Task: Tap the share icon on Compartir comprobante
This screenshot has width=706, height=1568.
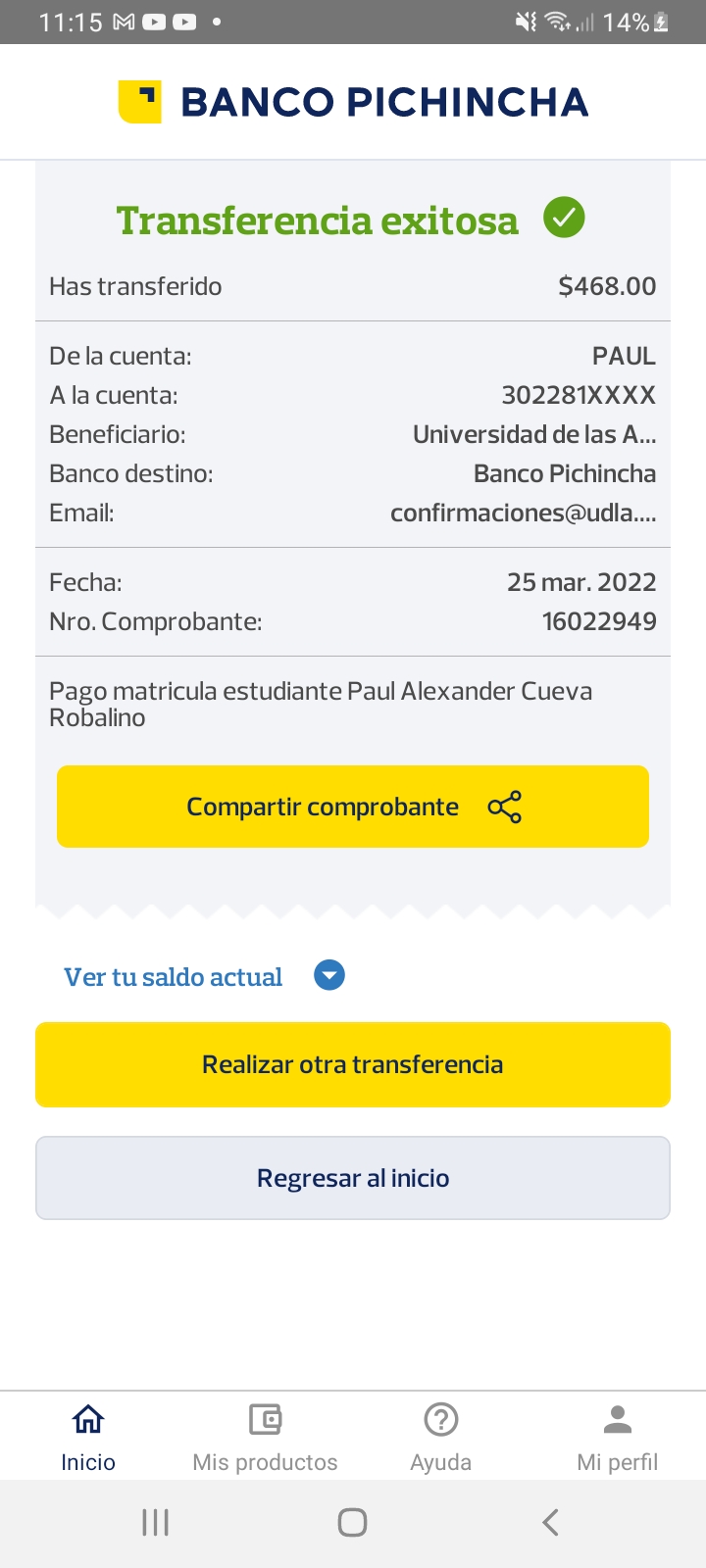Action: coord(504,807)
